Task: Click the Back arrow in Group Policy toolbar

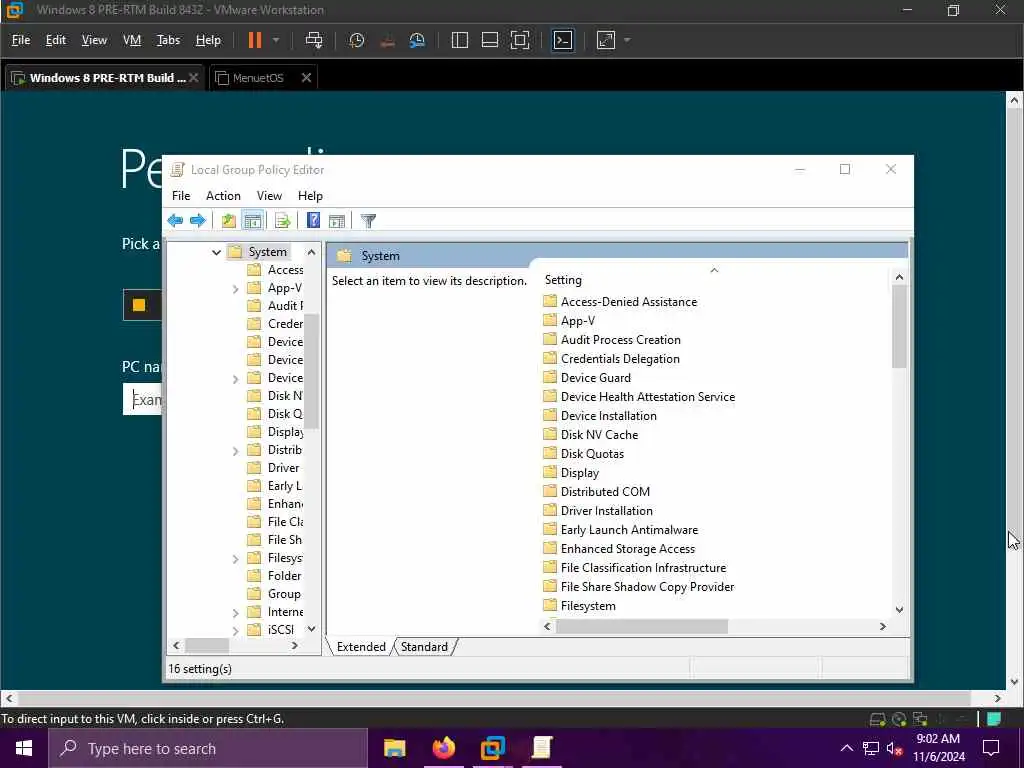Action: pyautogui.click(x=175, y=221)
